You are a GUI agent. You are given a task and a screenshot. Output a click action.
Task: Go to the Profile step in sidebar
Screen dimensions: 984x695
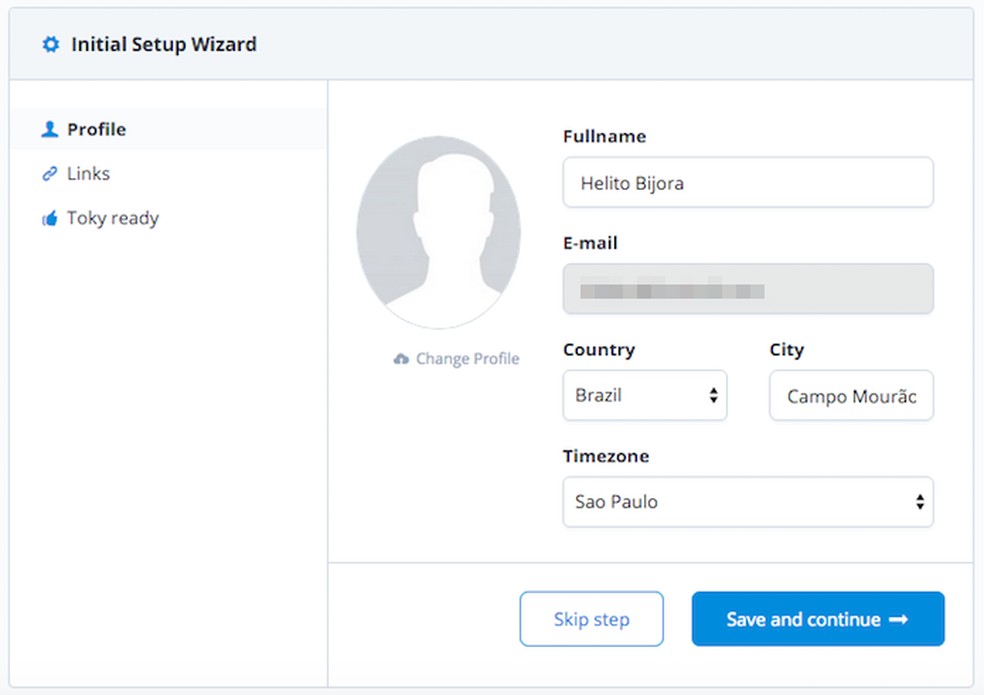point(96,130)
